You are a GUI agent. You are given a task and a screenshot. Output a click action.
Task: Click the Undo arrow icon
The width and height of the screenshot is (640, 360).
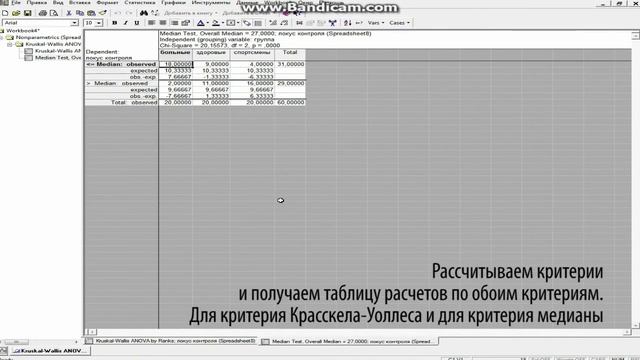pyautogui.click(x=117, y=13)
